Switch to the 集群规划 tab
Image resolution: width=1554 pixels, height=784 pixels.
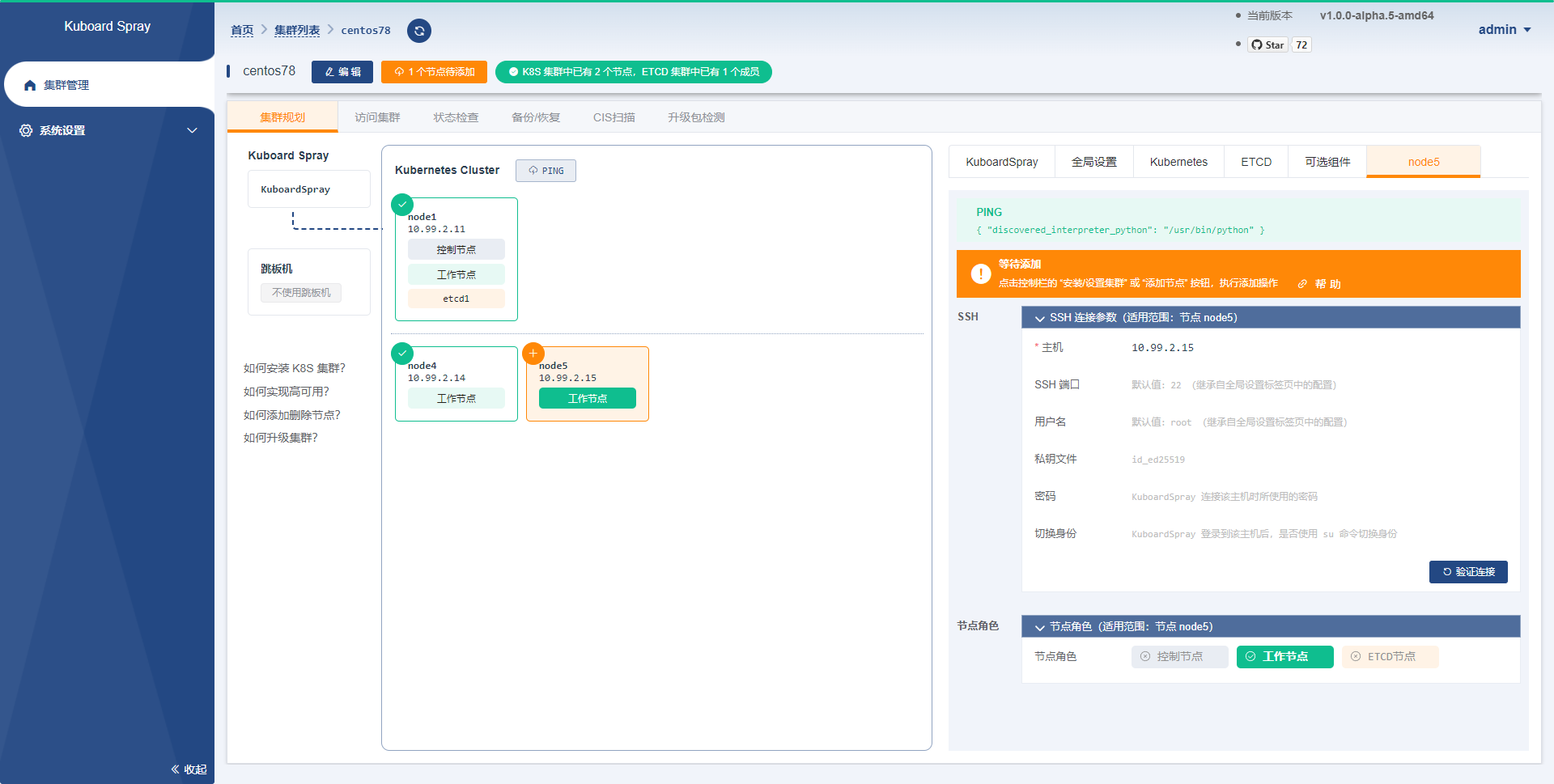coord(282,117)
